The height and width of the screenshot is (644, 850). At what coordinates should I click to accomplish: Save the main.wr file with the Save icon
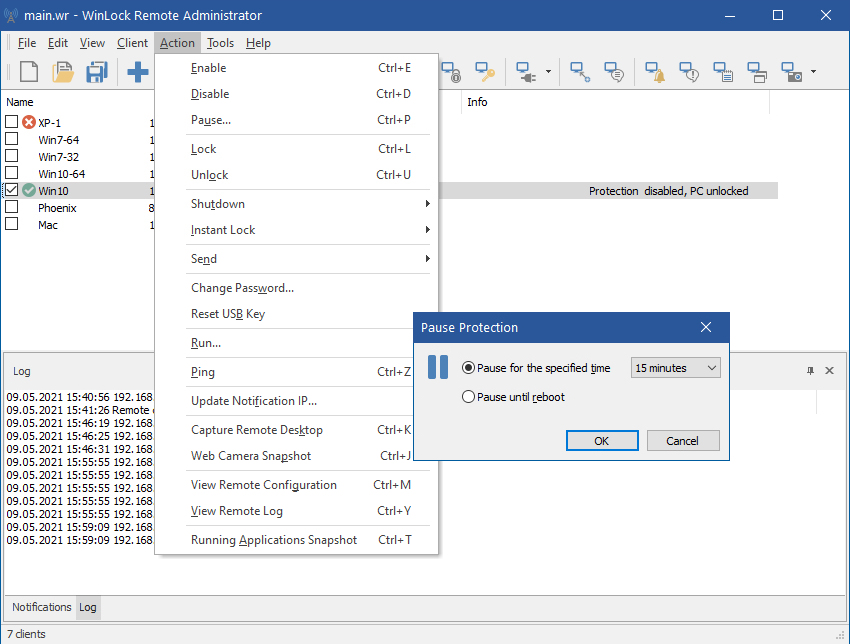pyautogui.click(x=95, y=70)
